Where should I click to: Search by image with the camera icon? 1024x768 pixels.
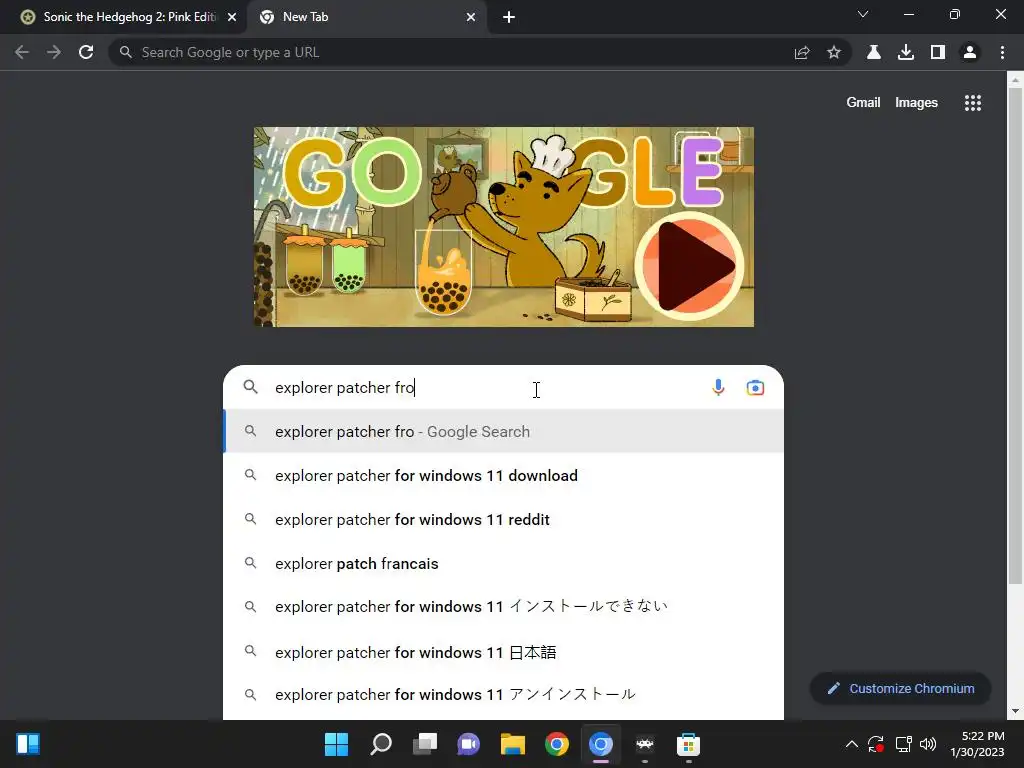point(755,387)
